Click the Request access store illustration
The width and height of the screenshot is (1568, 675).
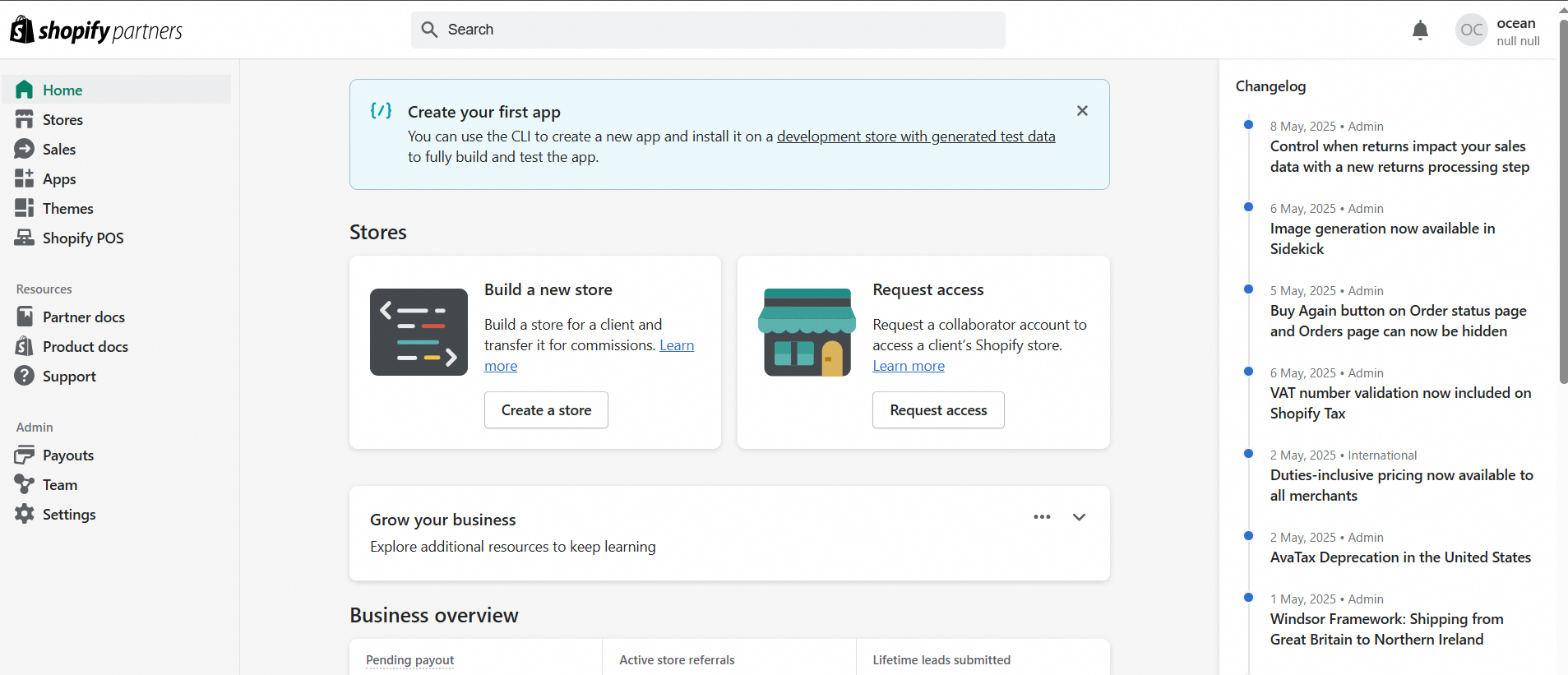[x=807, y=332]
